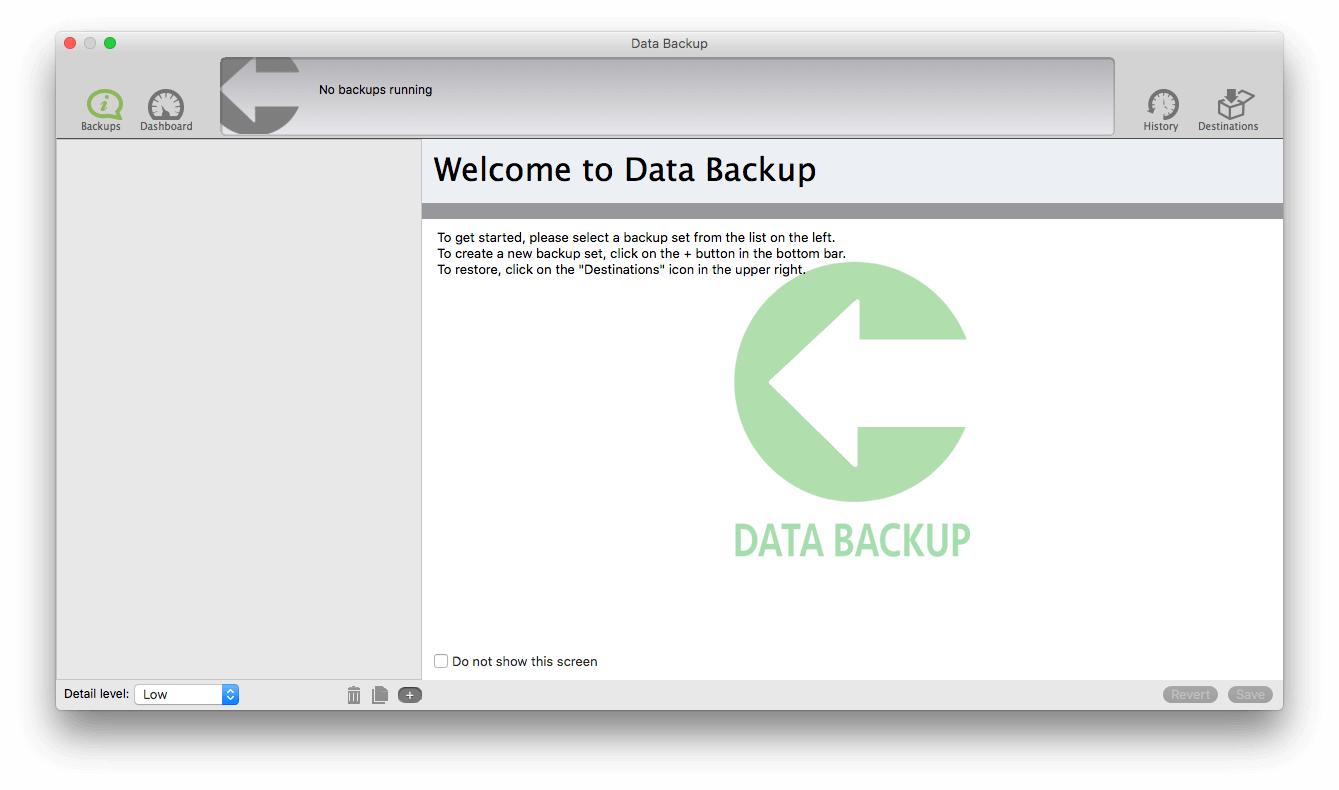Show the backup History
Screen dimensions: 1339x790
1161,109
